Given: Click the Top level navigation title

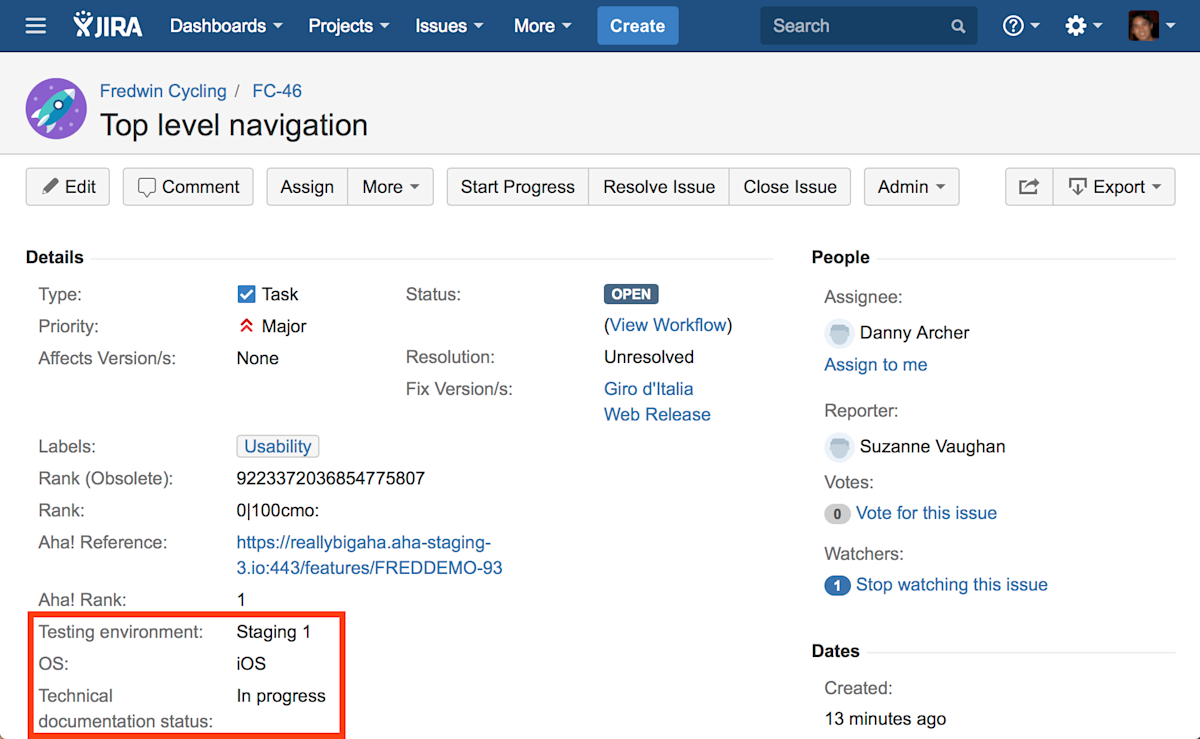Looking at the screenshot, I should coord(234,125).
